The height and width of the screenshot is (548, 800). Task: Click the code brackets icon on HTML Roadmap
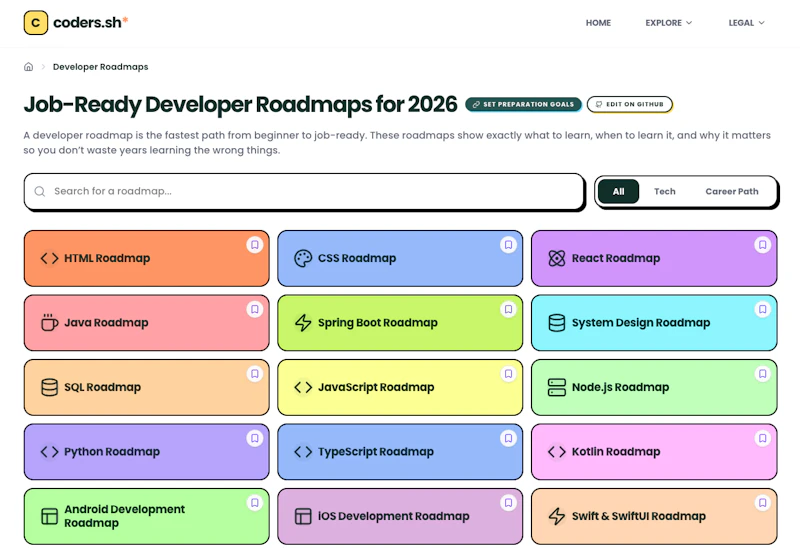(x=49, y=258)
